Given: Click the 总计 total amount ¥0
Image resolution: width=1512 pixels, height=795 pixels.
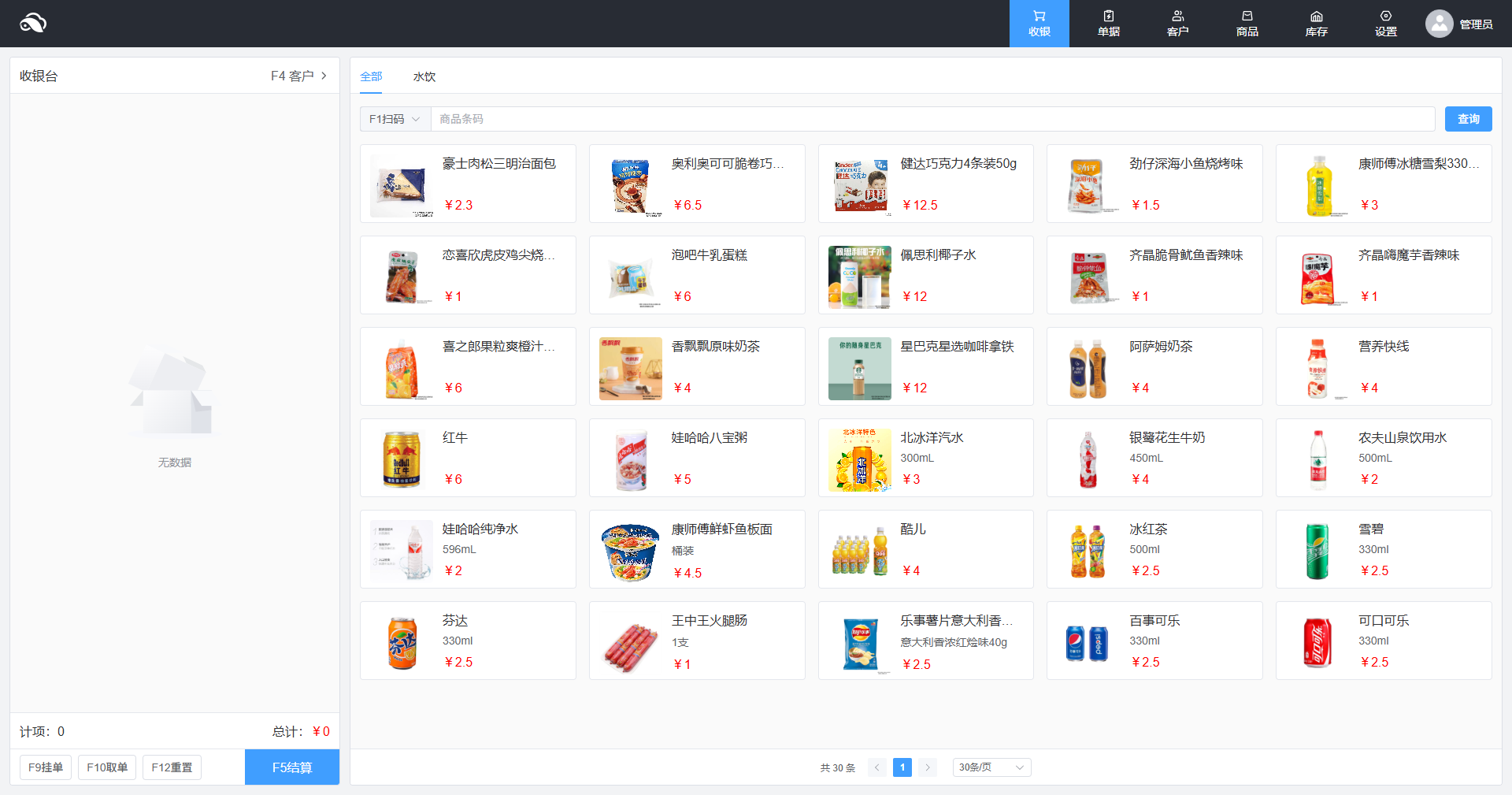Looking at the screenshot, I should pos(301,731).
